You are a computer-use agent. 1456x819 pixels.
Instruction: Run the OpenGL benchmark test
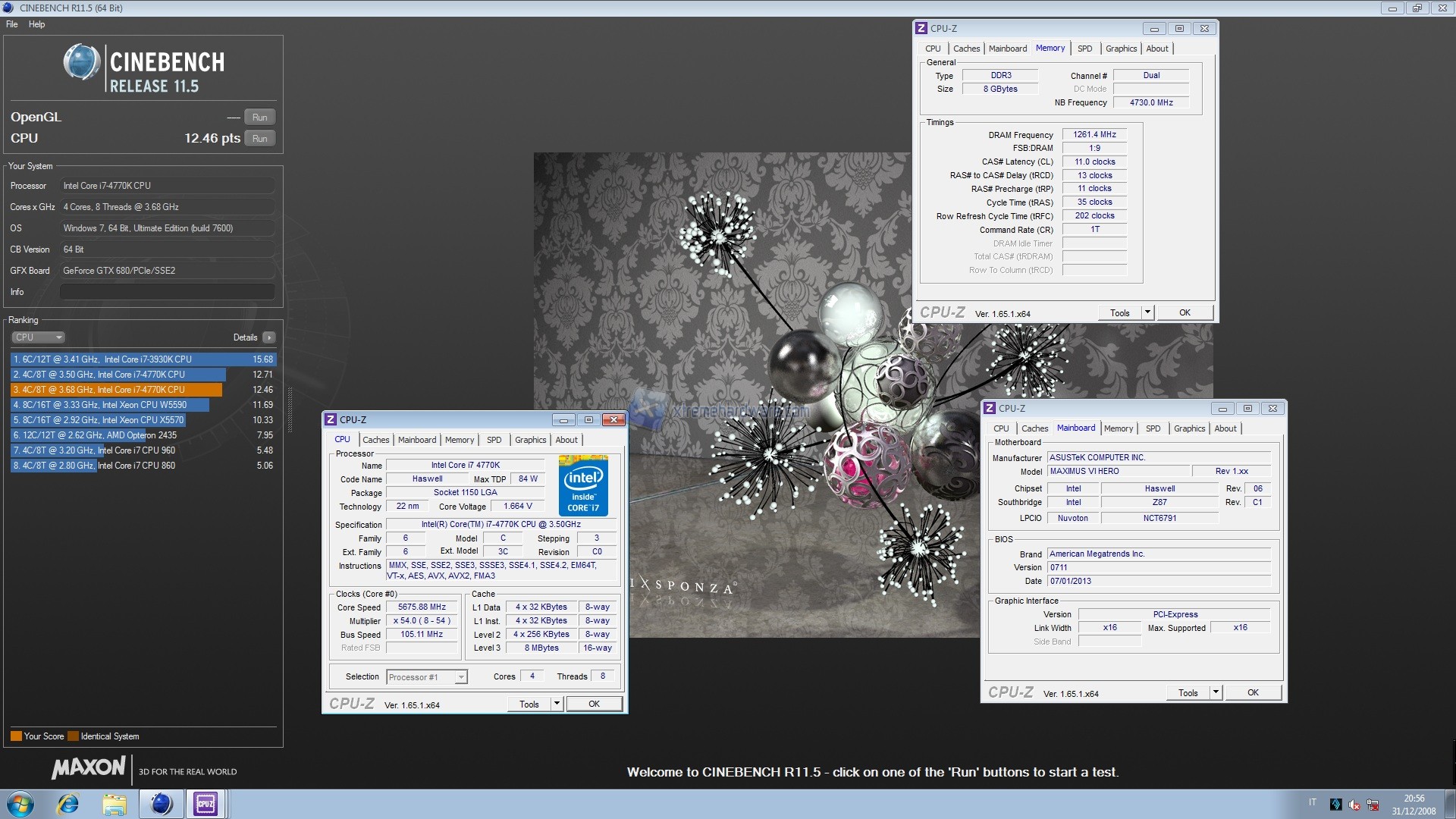click(x=259, y=118)
